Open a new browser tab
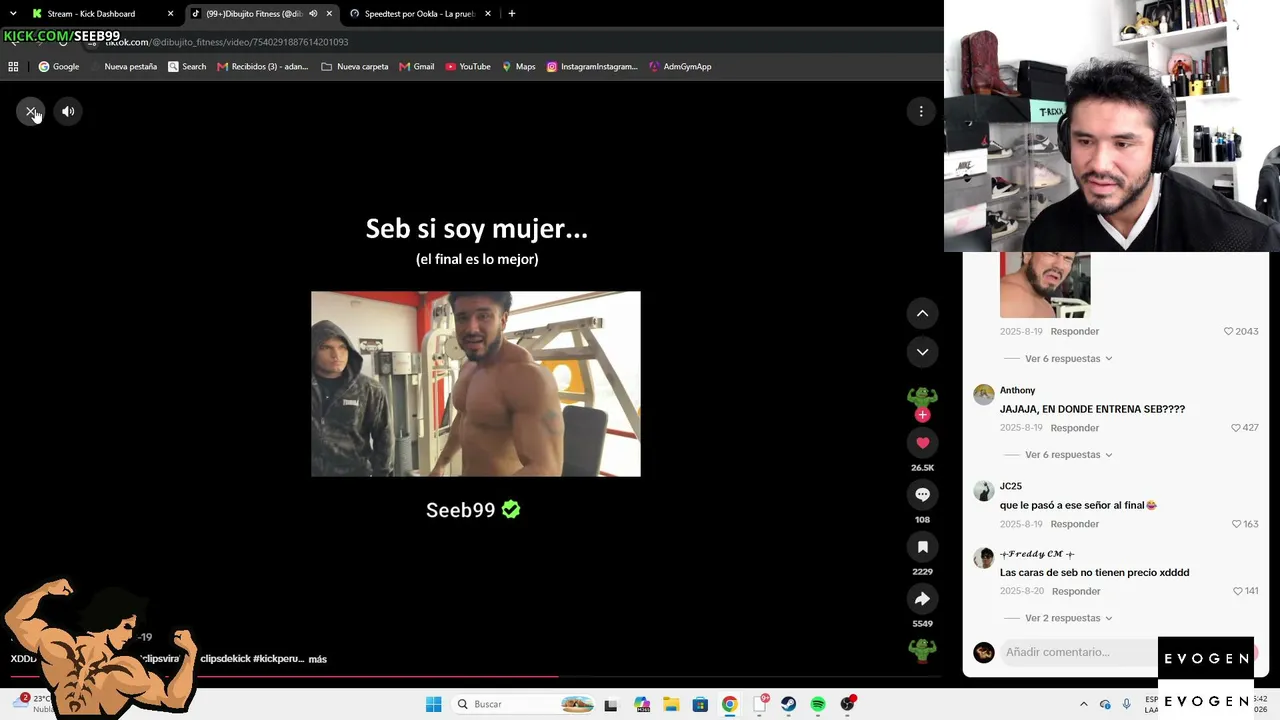 [x=511, y=14]
